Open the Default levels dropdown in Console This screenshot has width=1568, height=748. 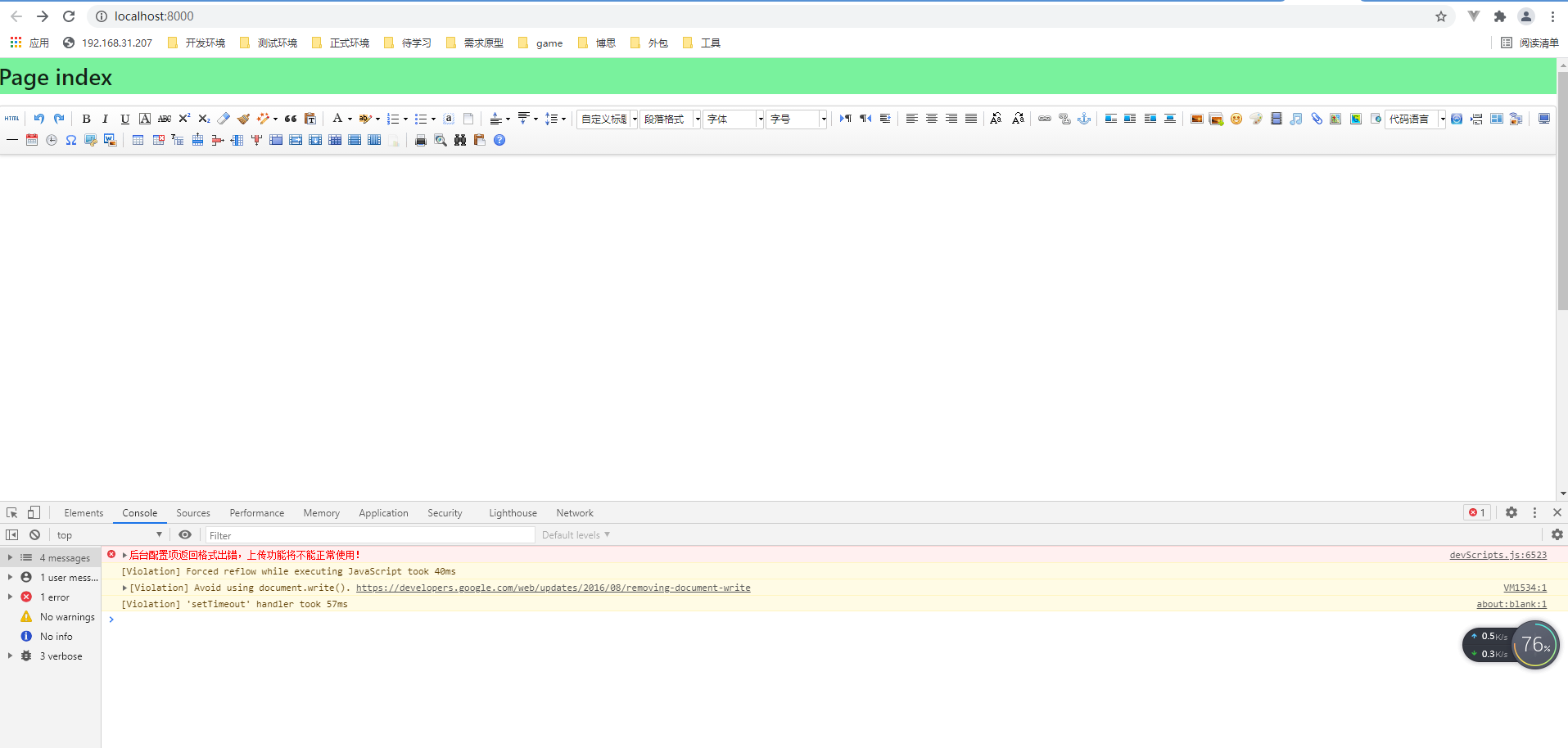pyautogui.click(x=576, y=534)
